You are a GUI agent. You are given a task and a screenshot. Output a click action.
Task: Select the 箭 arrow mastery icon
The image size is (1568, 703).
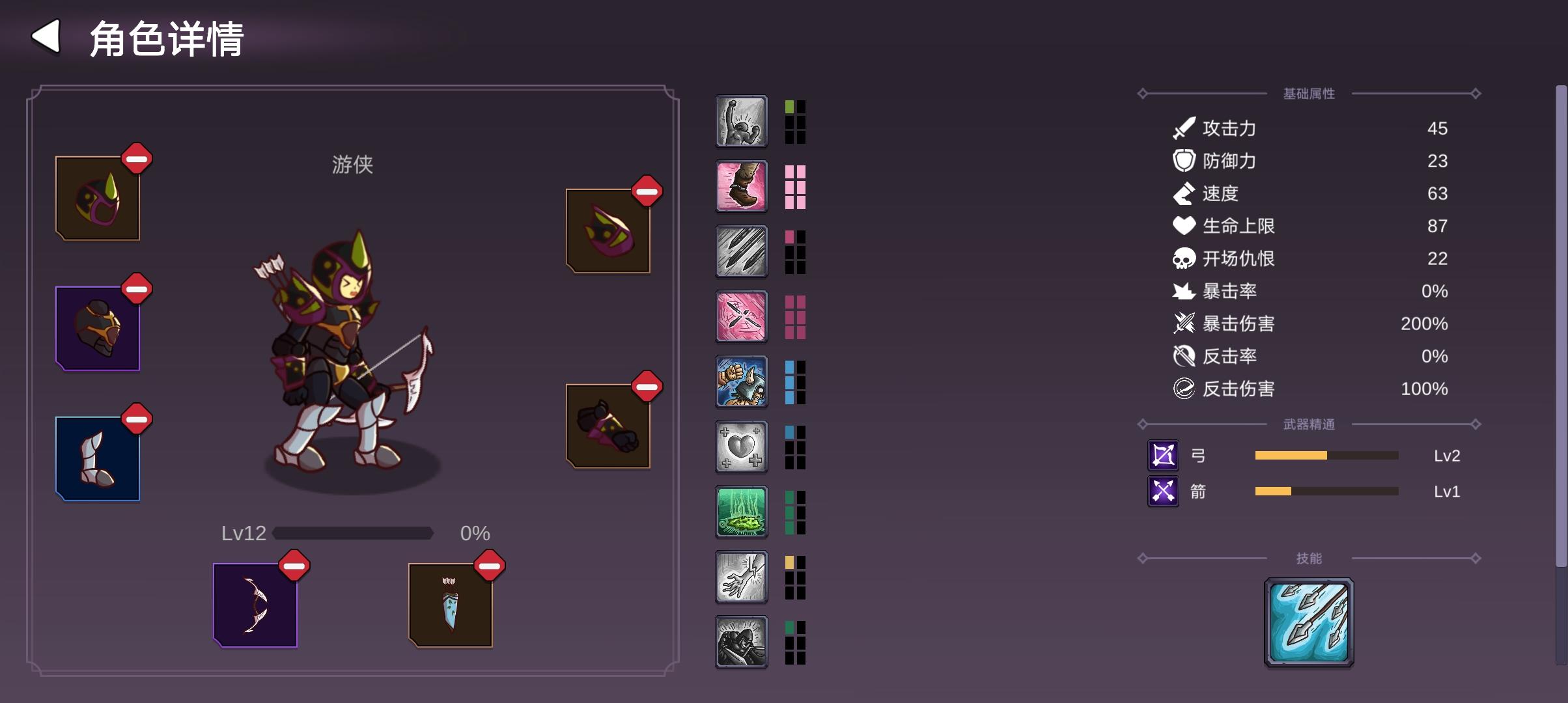1163,491
